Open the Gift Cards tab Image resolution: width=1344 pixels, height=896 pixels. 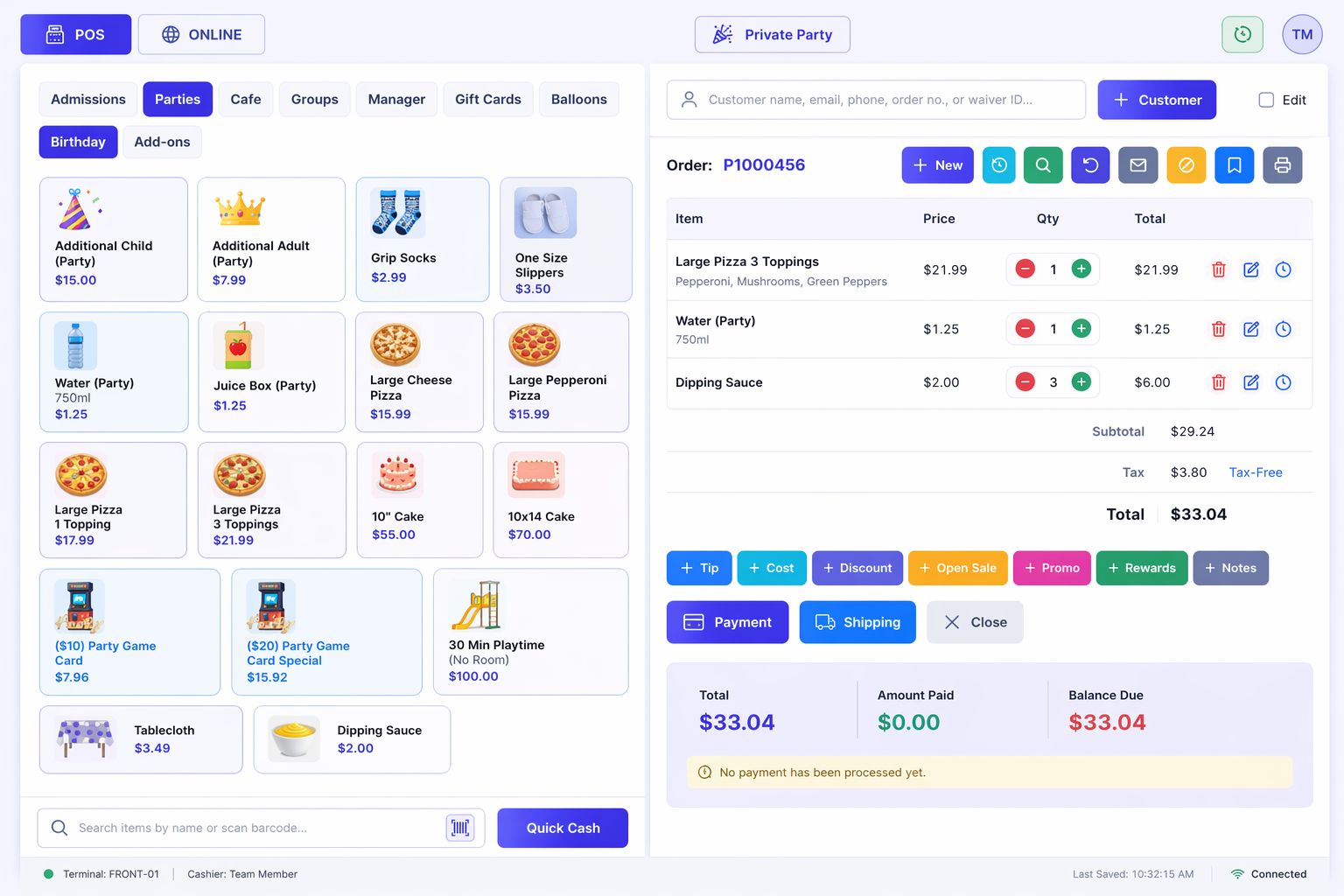pyautogui.click(x=487, y=99)
